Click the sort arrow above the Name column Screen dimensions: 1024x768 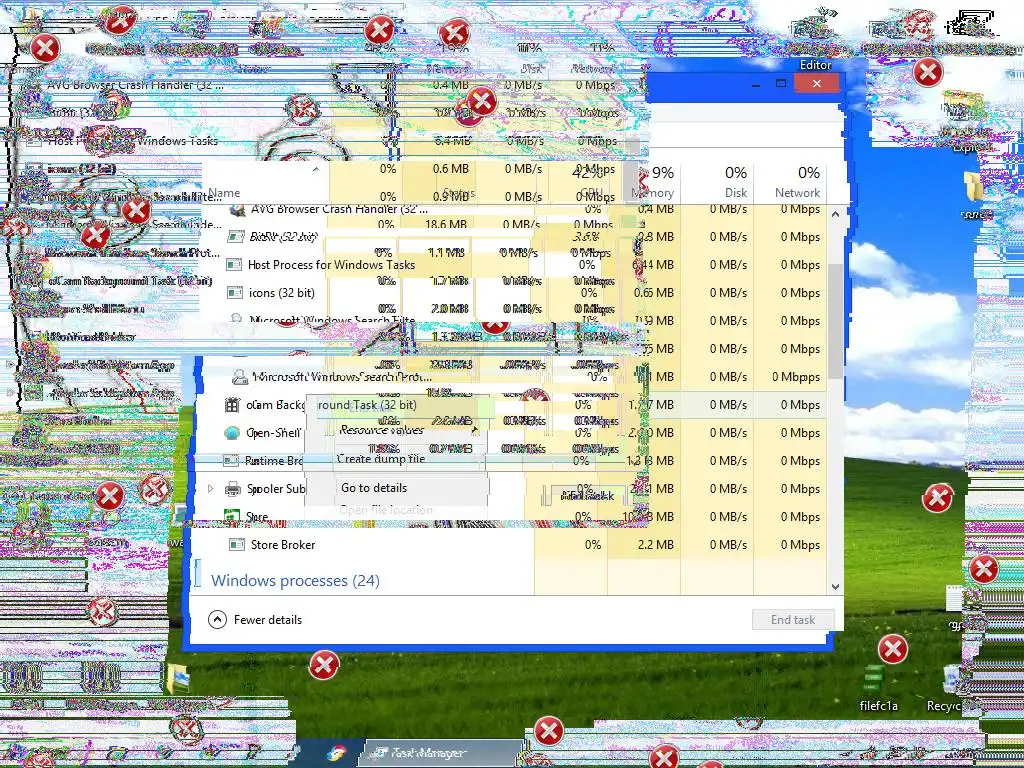316,169
